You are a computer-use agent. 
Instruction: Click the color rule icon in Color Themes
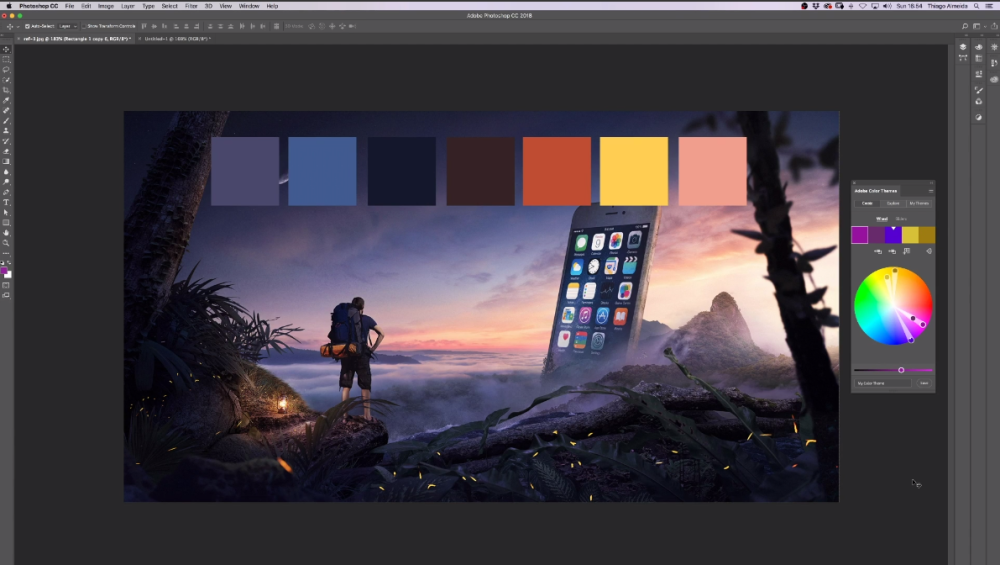click(929, 251)
